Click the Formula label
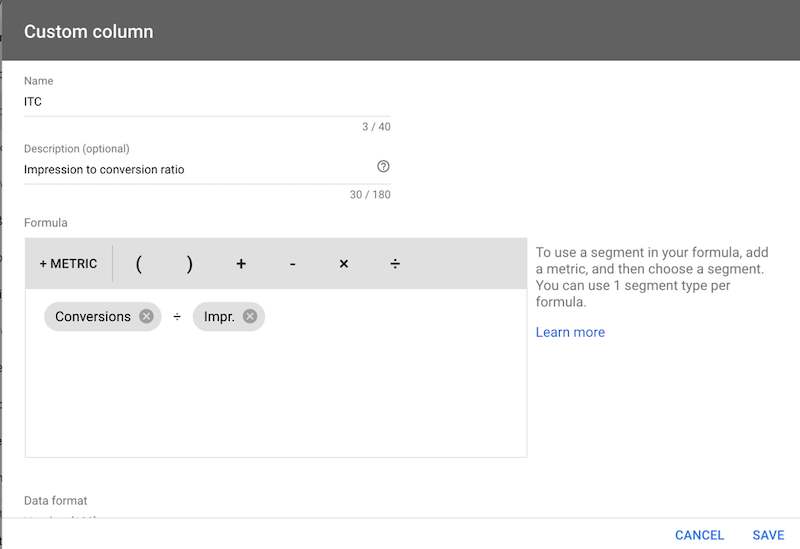 pyautogui.click(x=45, y=222)
